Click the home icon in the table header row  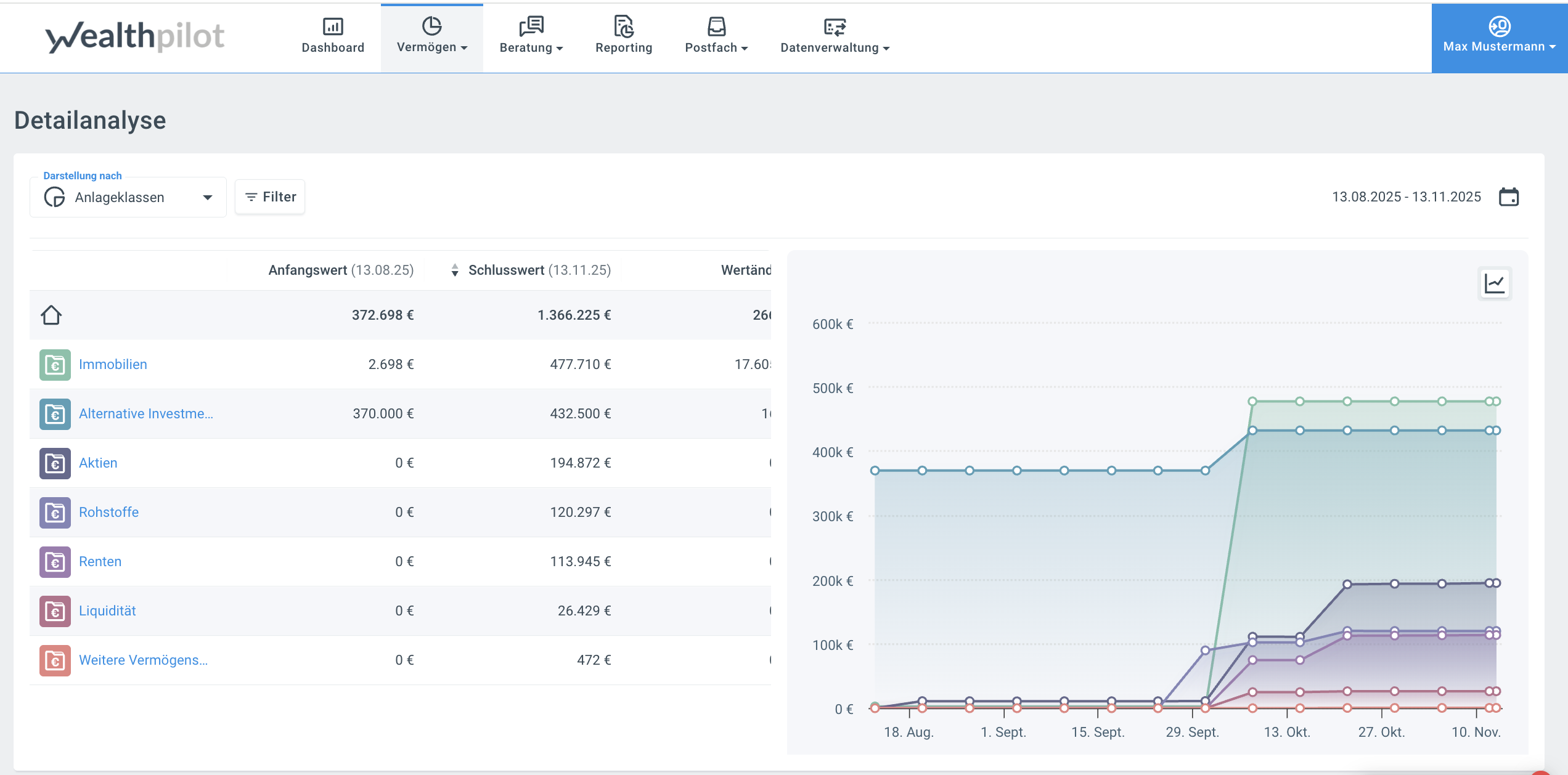(52, 314)
